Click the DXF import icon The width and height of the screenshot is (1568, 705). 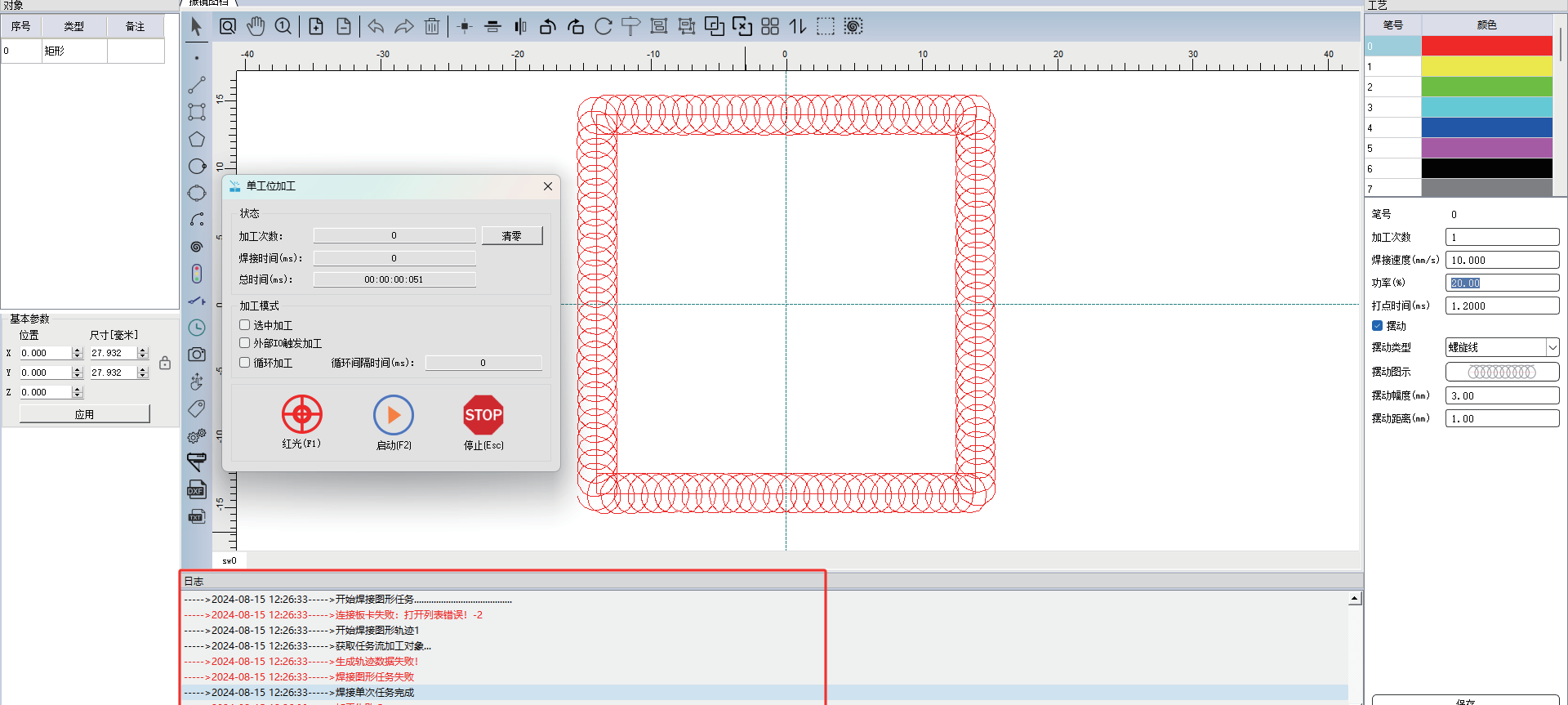(196, 490)
